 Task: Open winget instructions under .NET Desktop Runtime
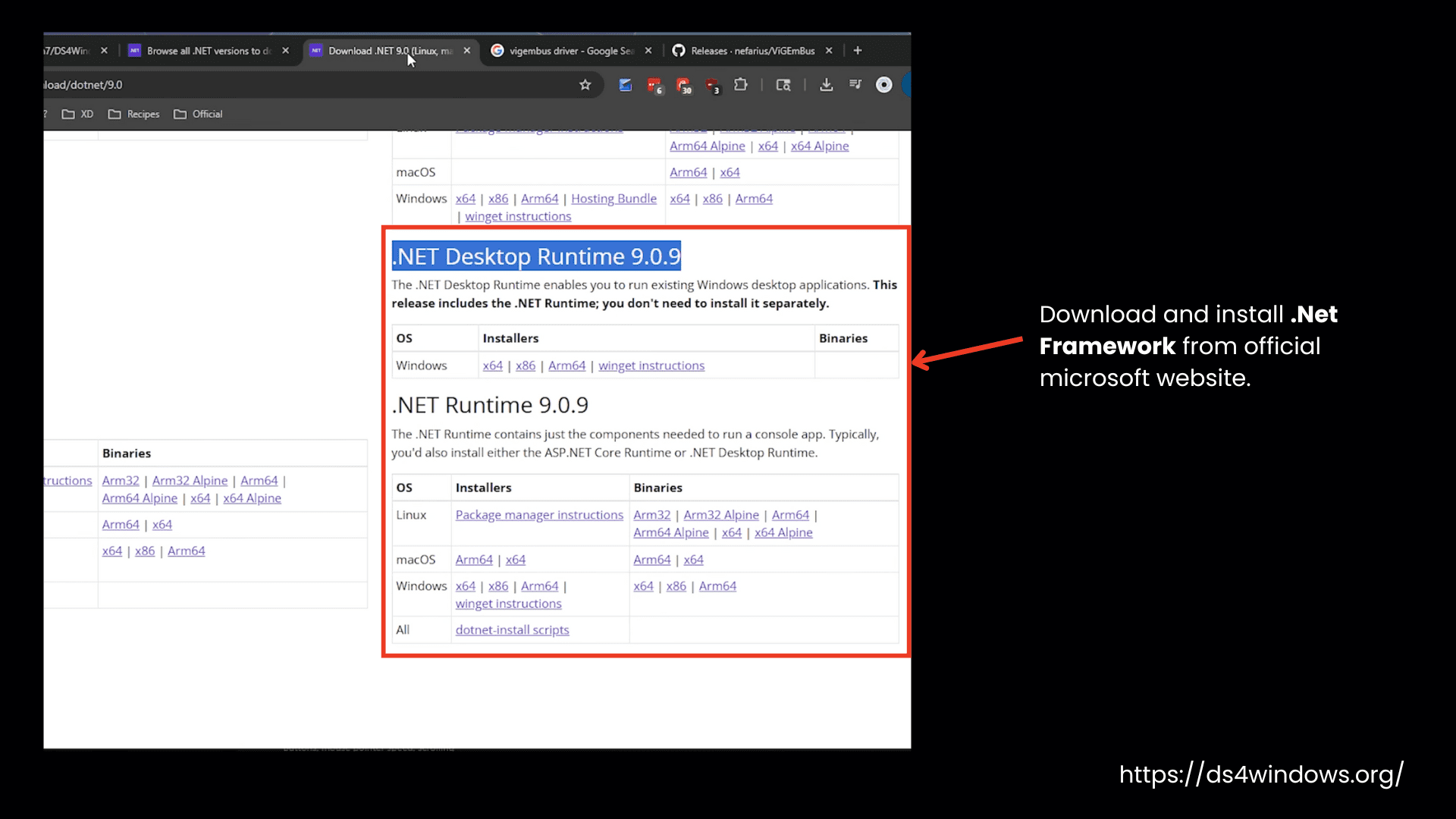click(x=651, y=366)
